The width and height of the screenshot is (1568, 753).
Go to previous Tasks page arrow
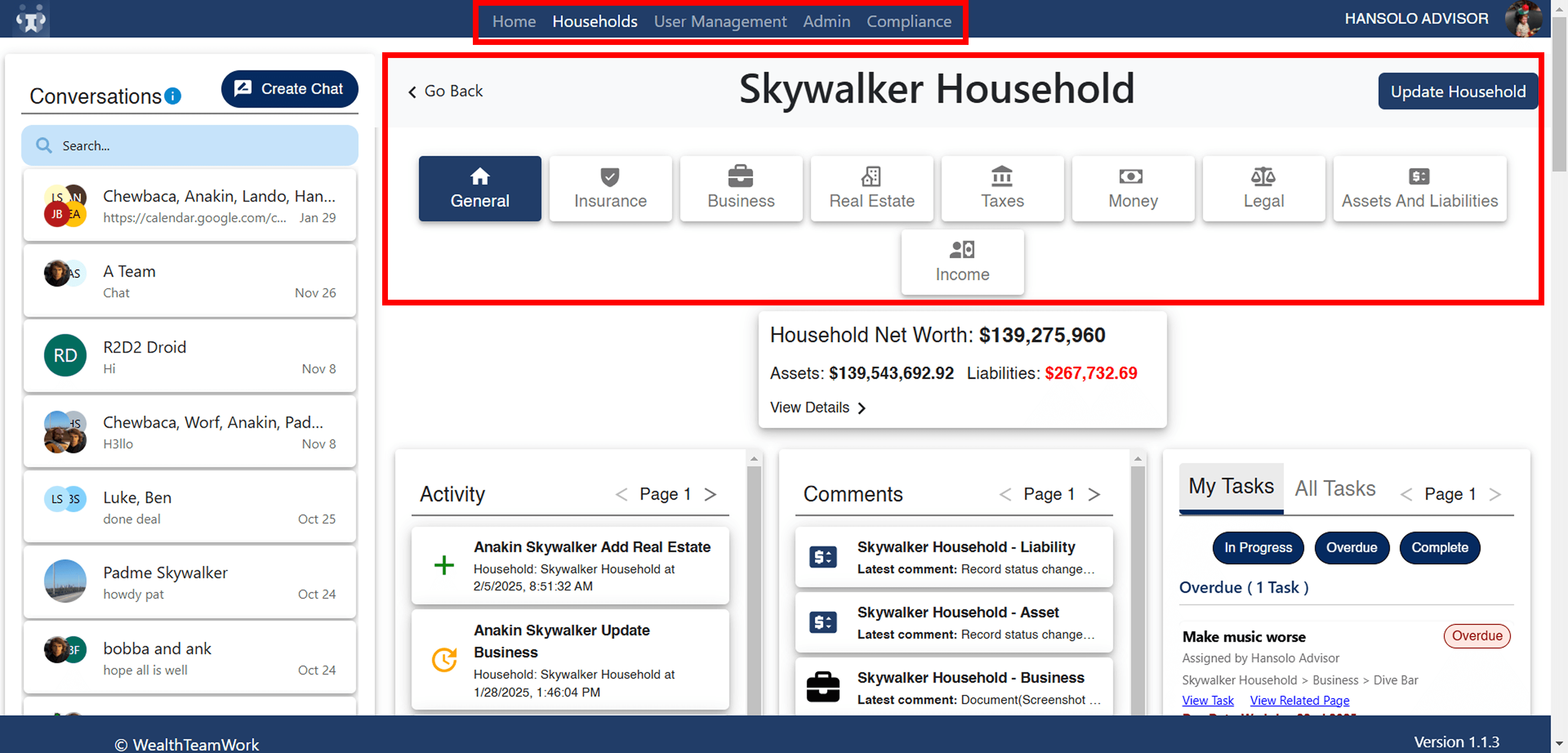point(1405,494)
